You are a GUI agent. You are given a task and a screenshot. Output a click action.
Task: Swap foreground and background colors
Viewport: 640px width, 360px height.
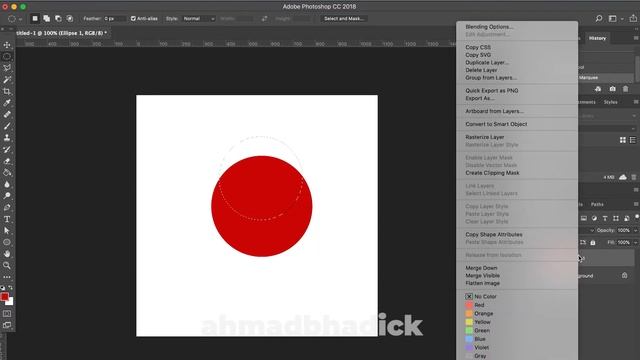coord(11,288)
